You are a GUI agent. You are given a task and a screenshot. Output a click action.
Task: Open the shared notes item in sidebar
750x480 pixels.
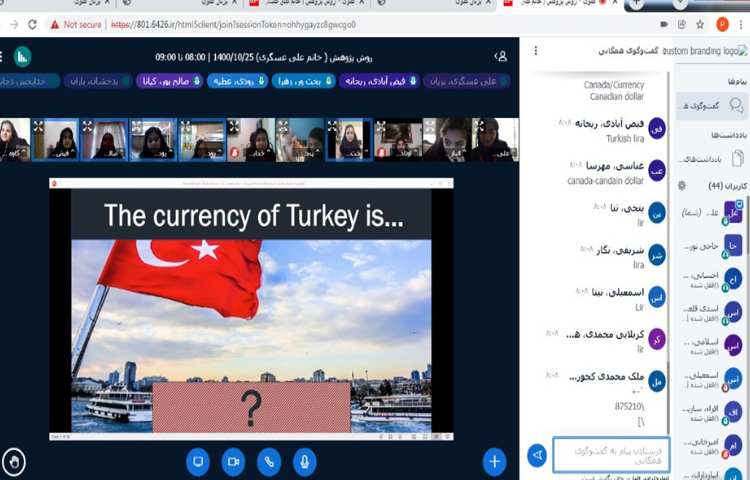pyautogui.click(x=711, y=158)
